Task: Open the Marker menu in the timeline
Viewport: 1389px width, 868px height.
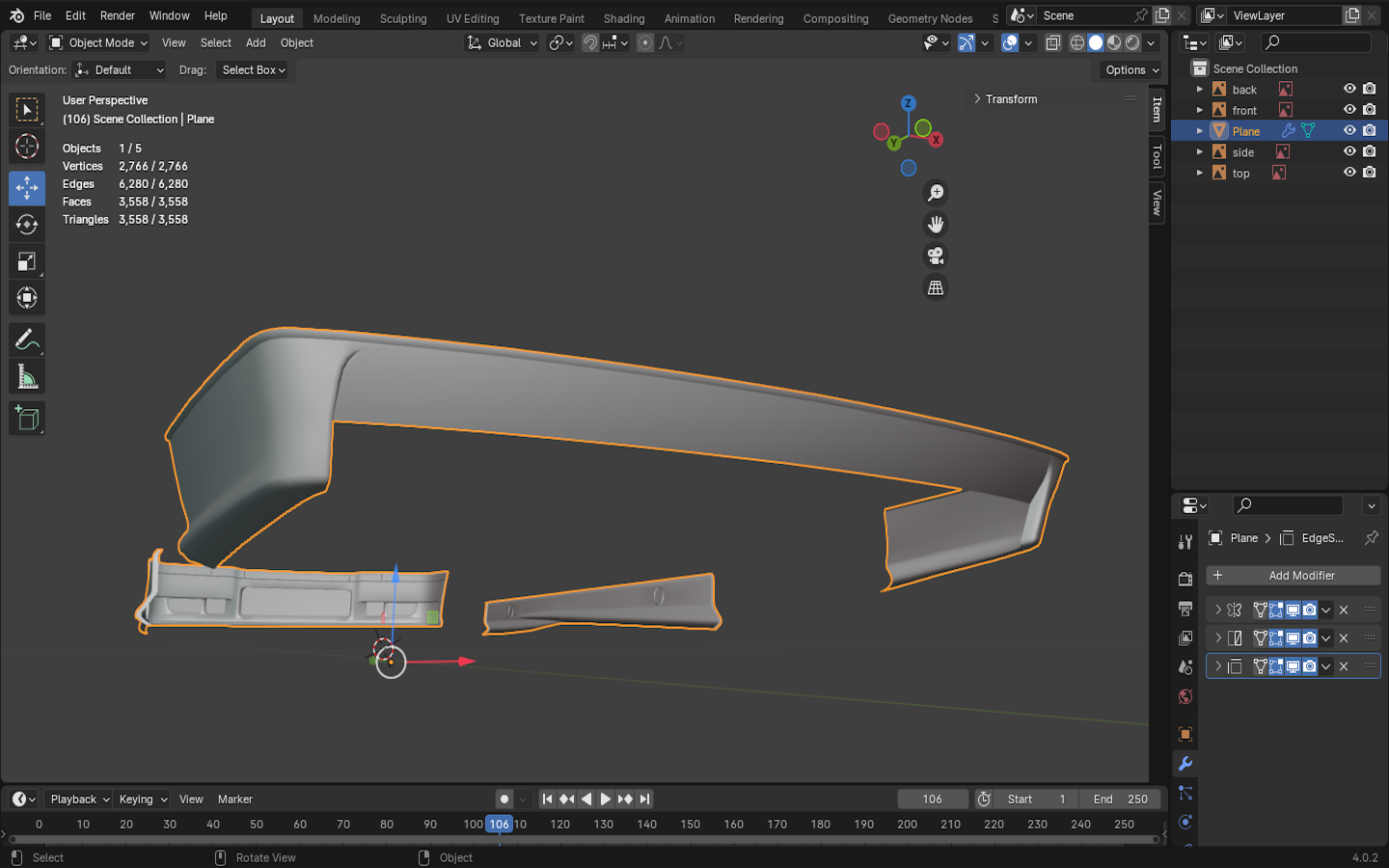Action: [x=235, y=799]
